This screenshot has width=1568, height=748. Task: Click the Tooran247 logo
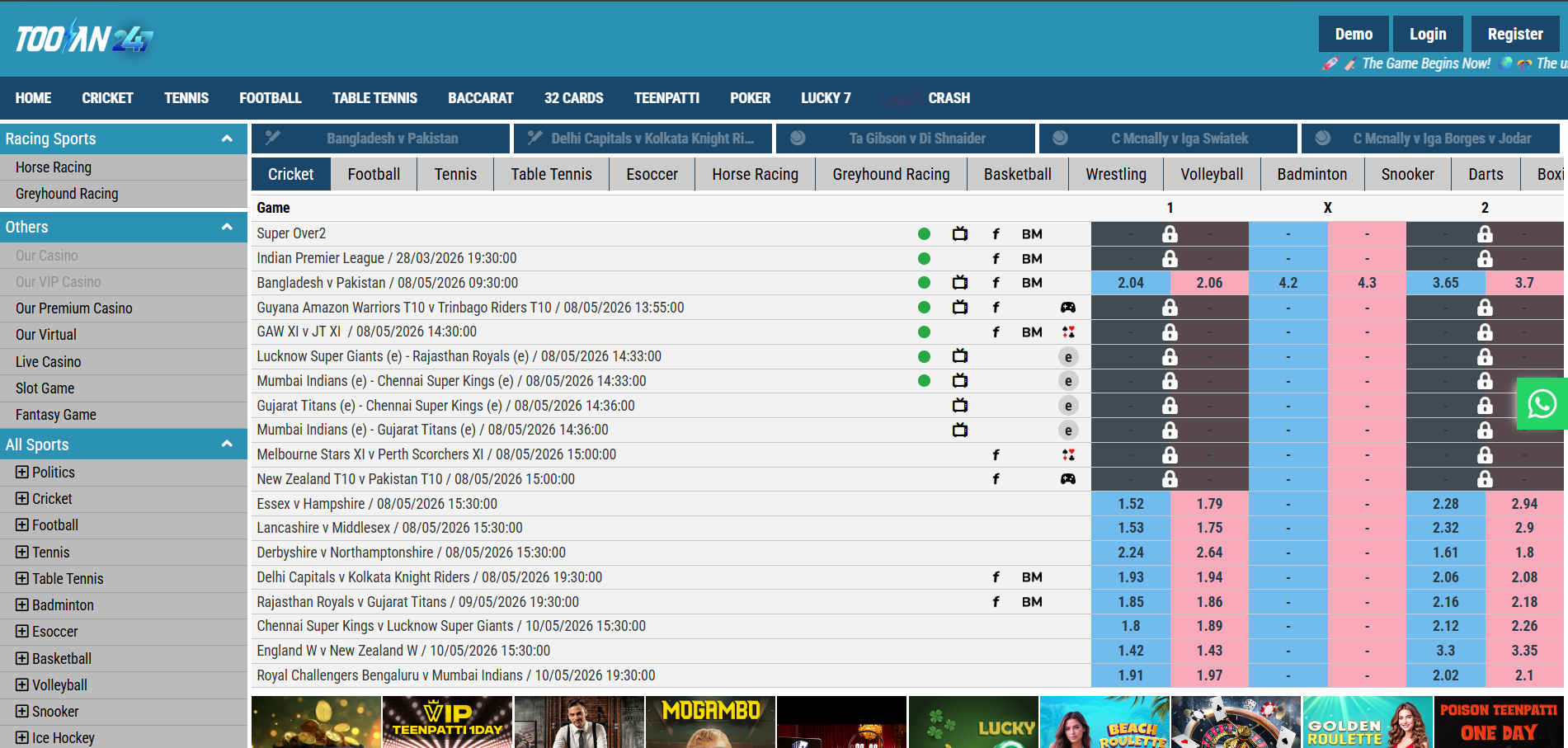tap(84, 38)
